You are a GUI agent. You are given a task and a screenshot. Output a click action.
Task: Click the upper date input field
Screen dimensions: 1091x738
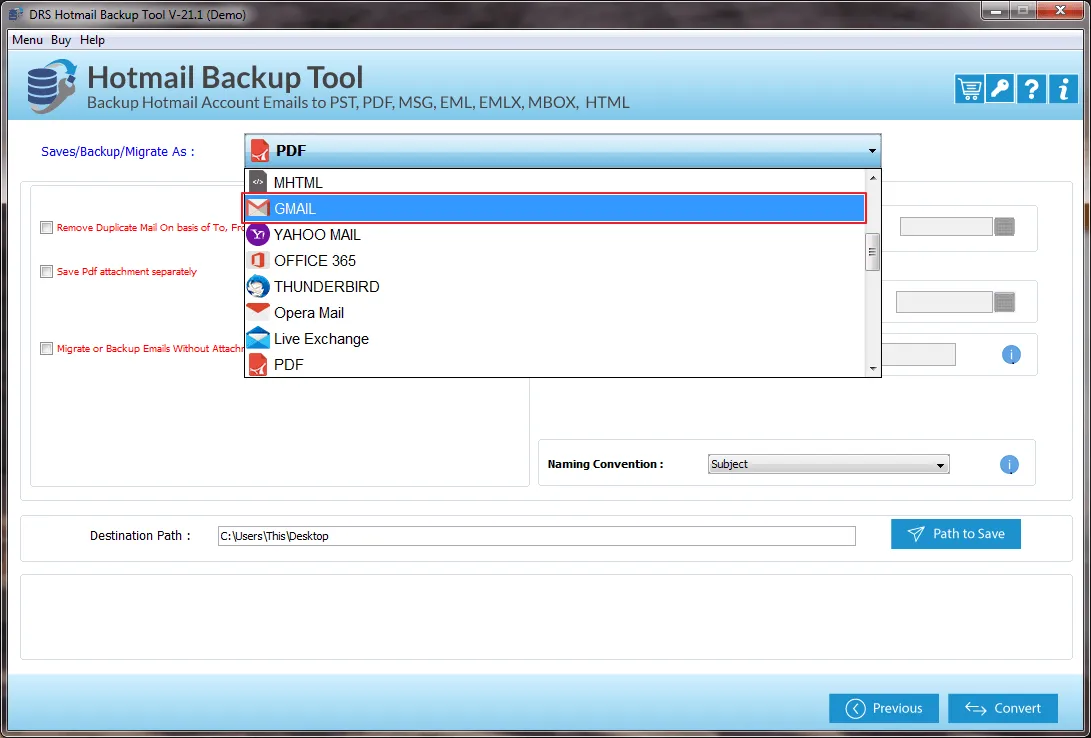[x=946, y=227]
